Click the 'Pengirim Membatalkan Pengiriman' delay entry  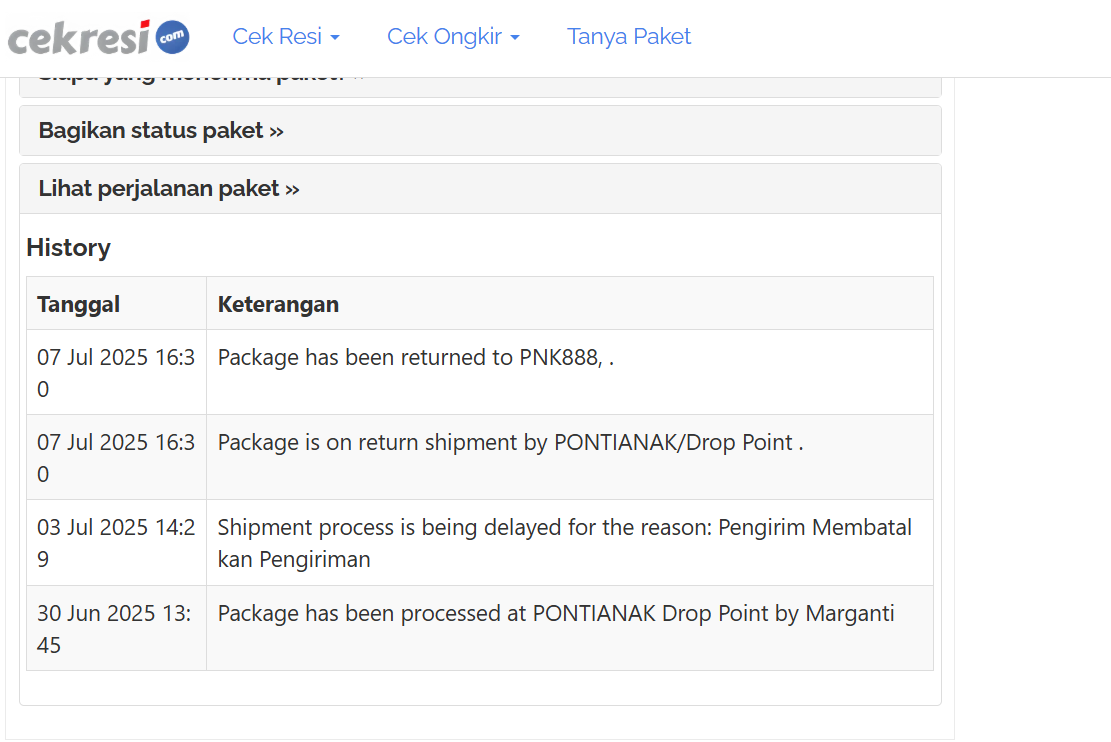(x=564, y=543)
